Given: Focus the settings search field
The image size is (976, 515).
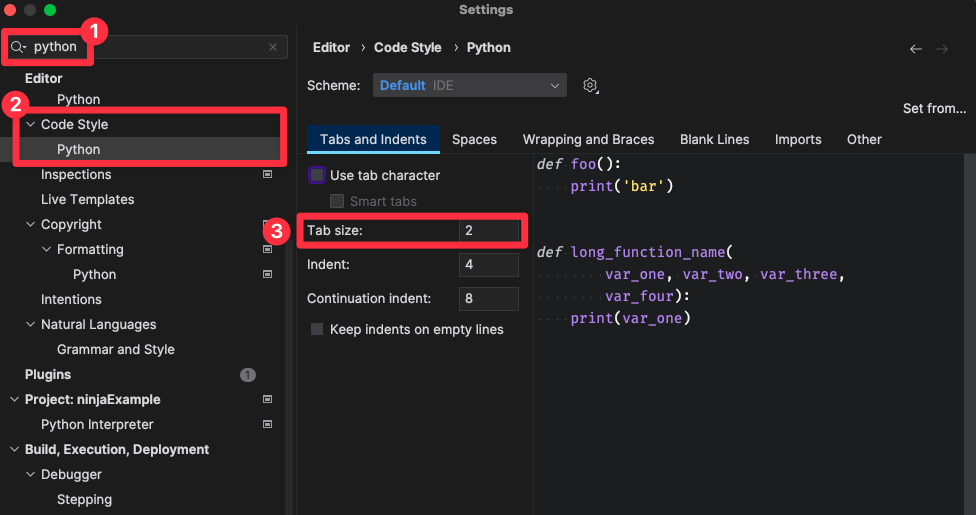Looking at the screenshot, I should pos(147,47).
